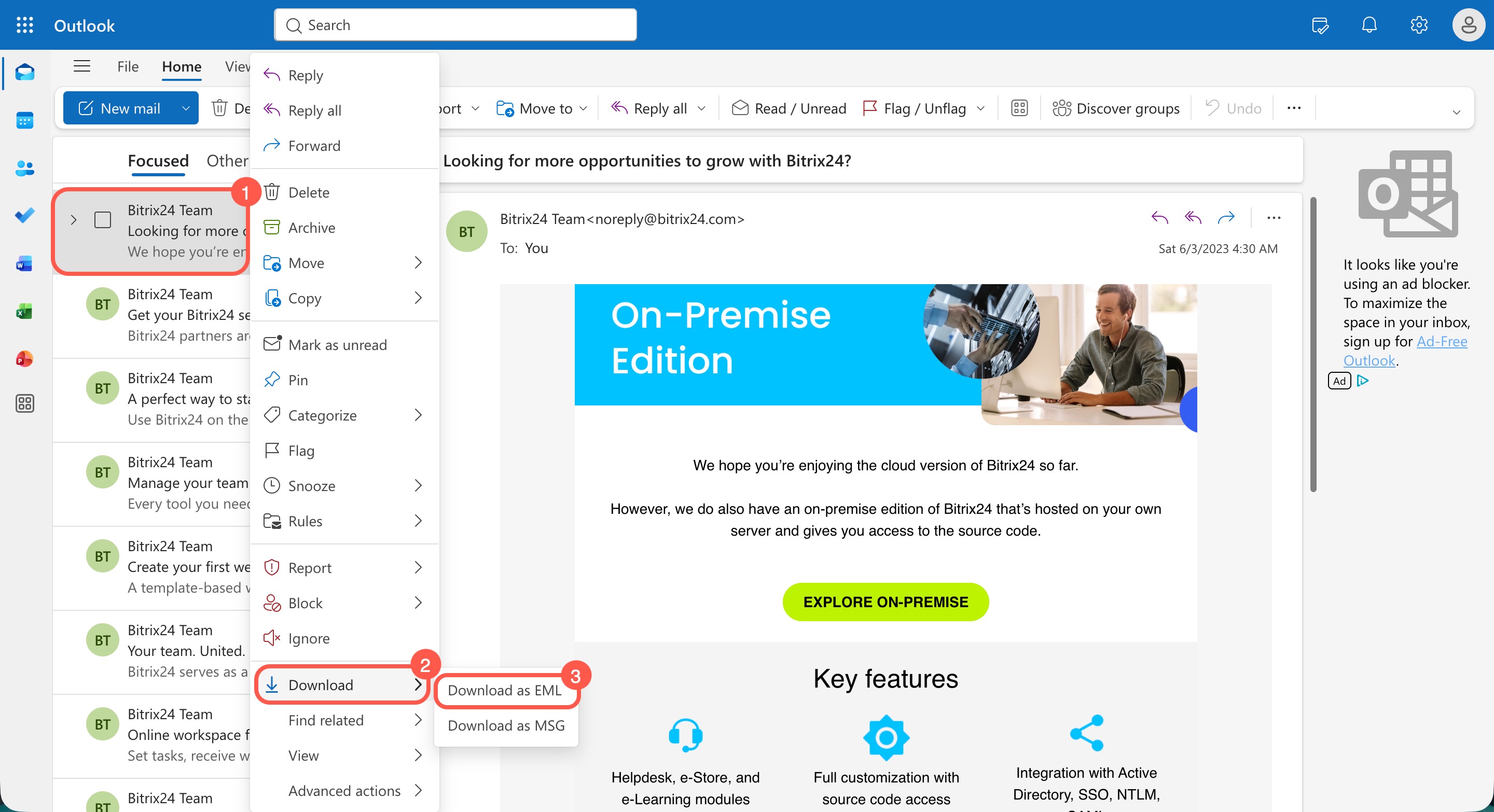The width and height of the screenshot is (1494, 812).
Task: Follow the Ad-Free Outlook link
Action: (x=1441, y=341)
